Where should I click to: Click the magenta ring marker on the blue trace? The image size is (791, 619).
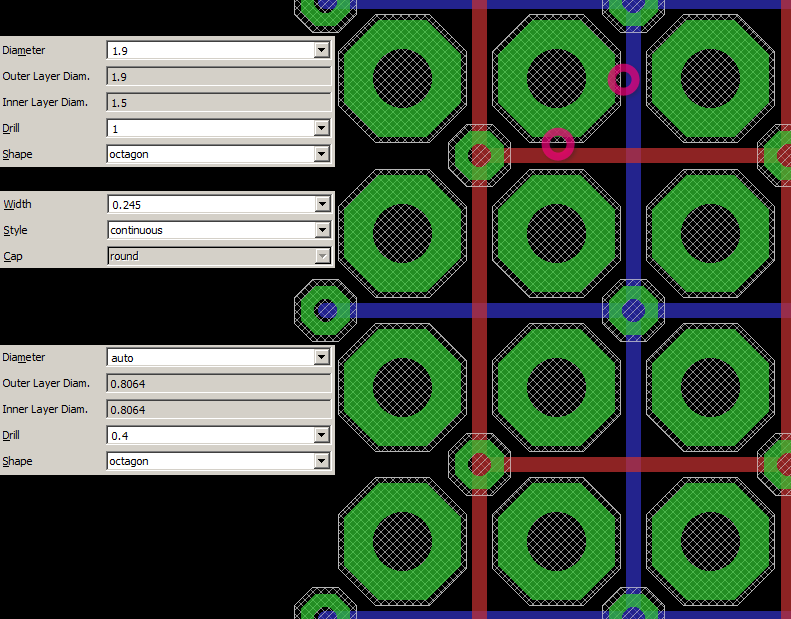point(624,80)
